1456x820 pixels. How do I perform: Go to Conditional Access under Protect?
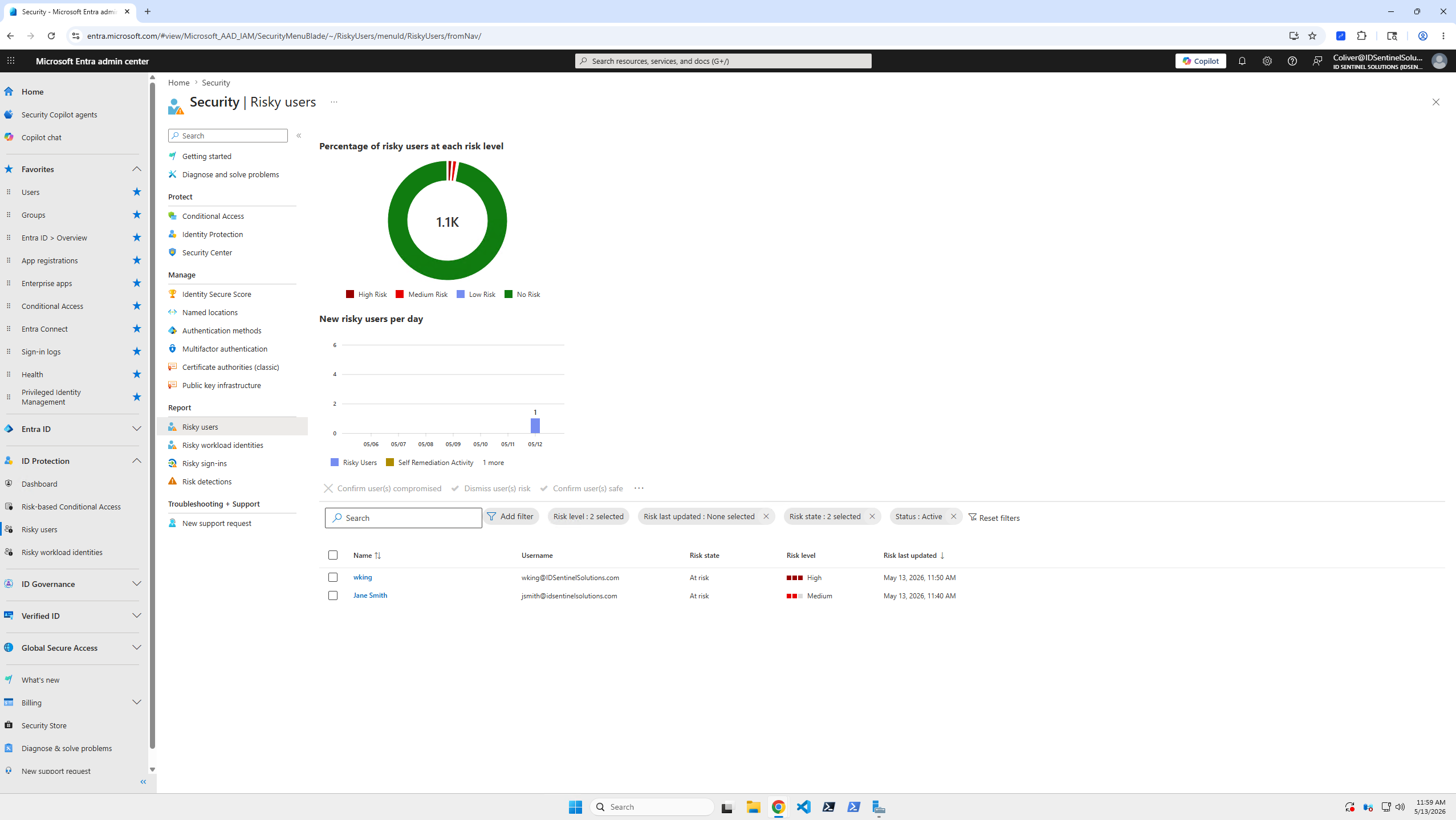[213, 216]
